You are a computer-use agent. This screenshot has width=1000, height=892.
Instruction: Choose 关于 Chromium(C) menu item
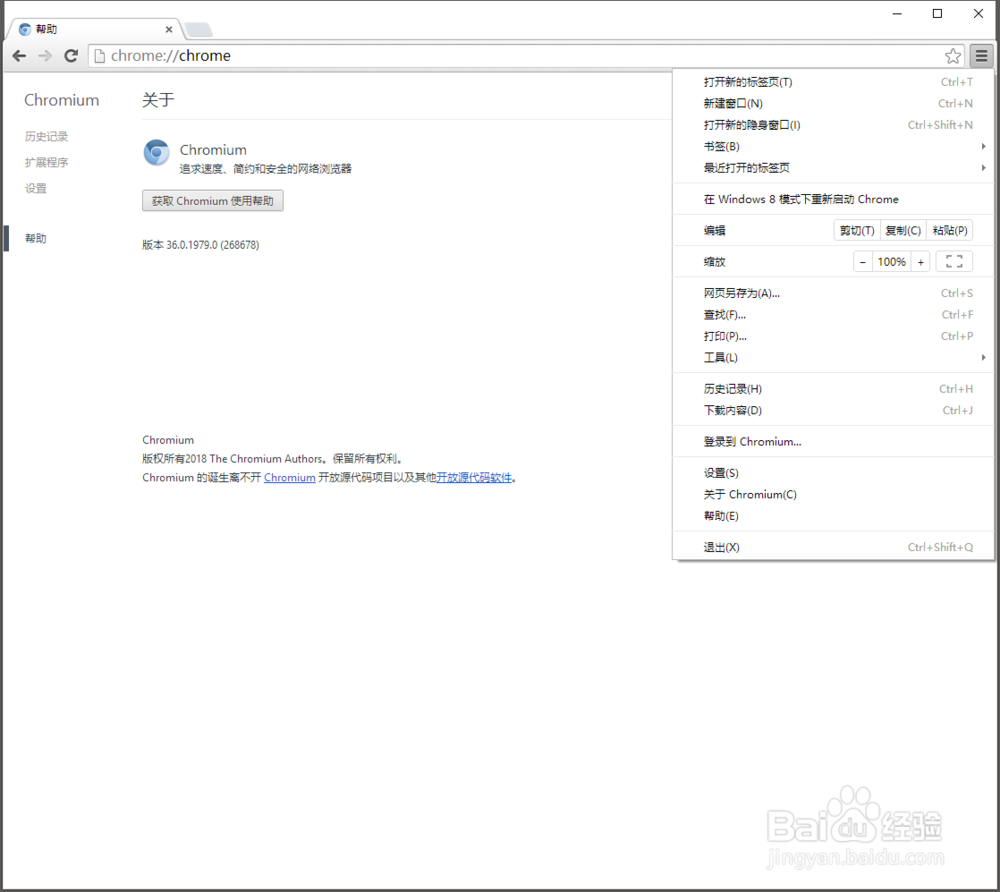(834, 494)
